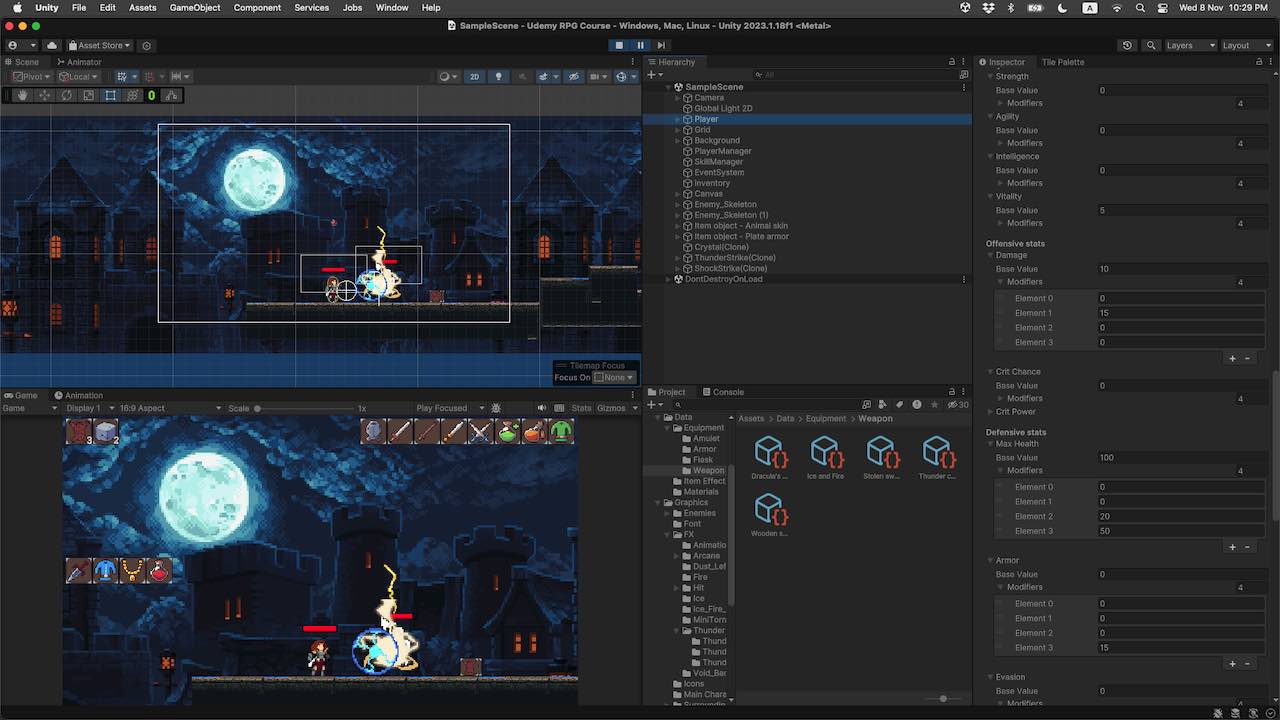The width and height of the screenshot is (1280, 720).
Task: Open the Play Focused dropdown
Action: coord(449,408)
